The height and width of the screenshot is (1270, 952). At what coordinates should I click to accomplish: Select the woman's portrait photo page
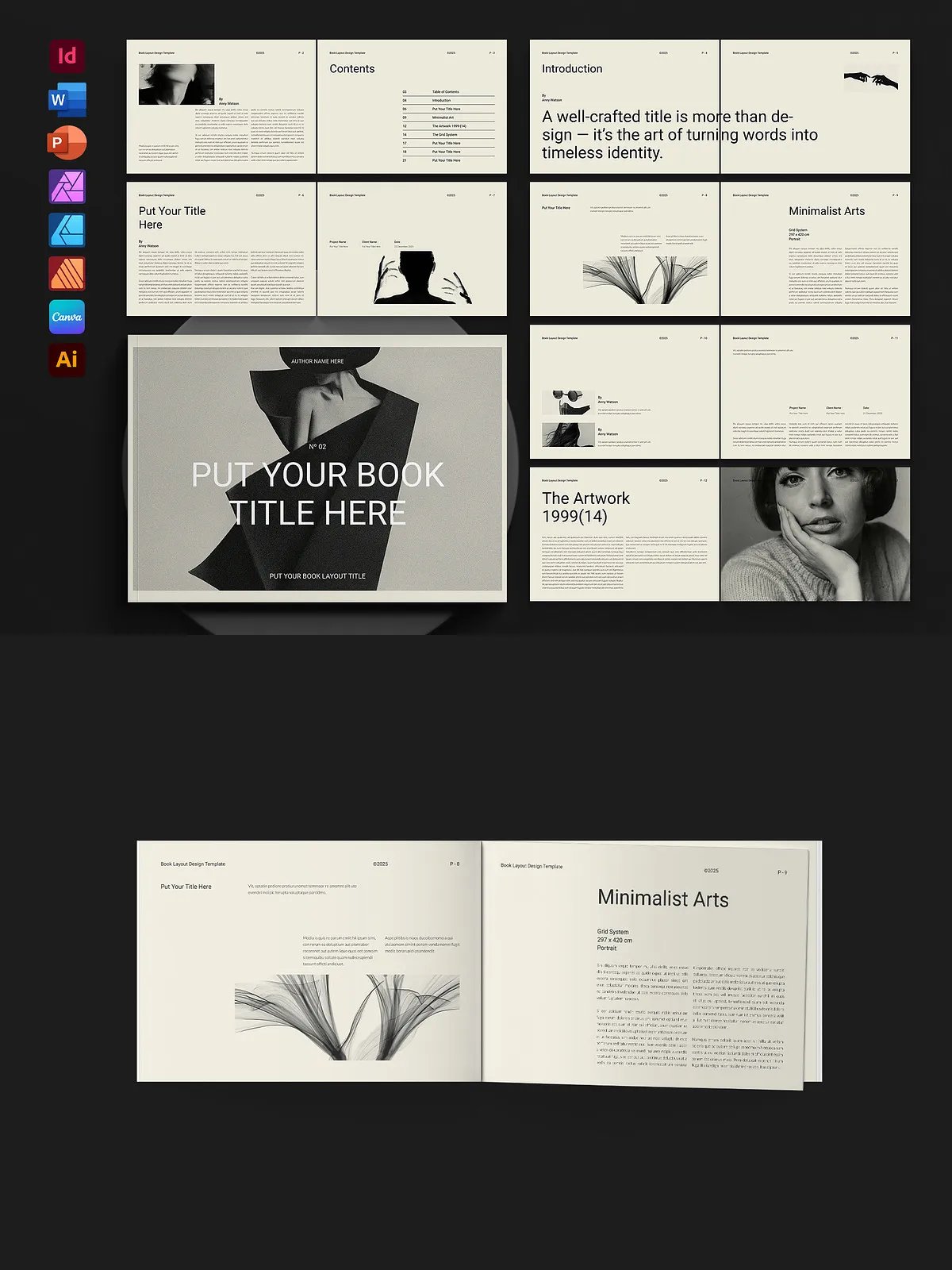(x=815, y=533)
